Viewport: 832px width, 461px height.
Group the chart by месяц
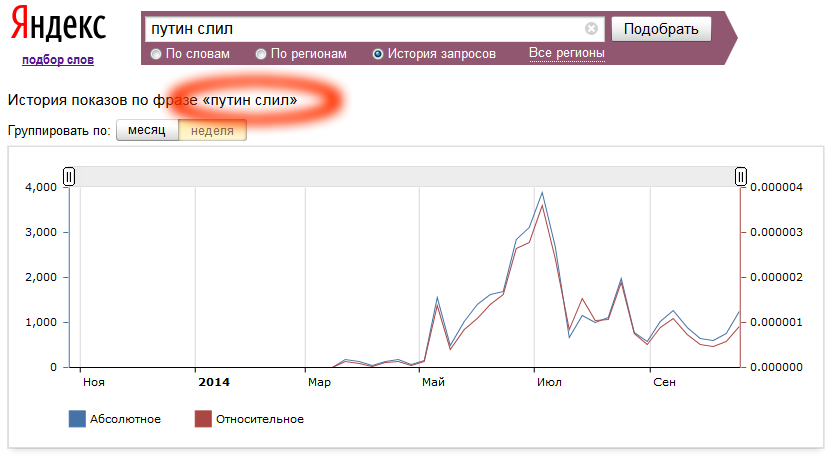(147, 130)
